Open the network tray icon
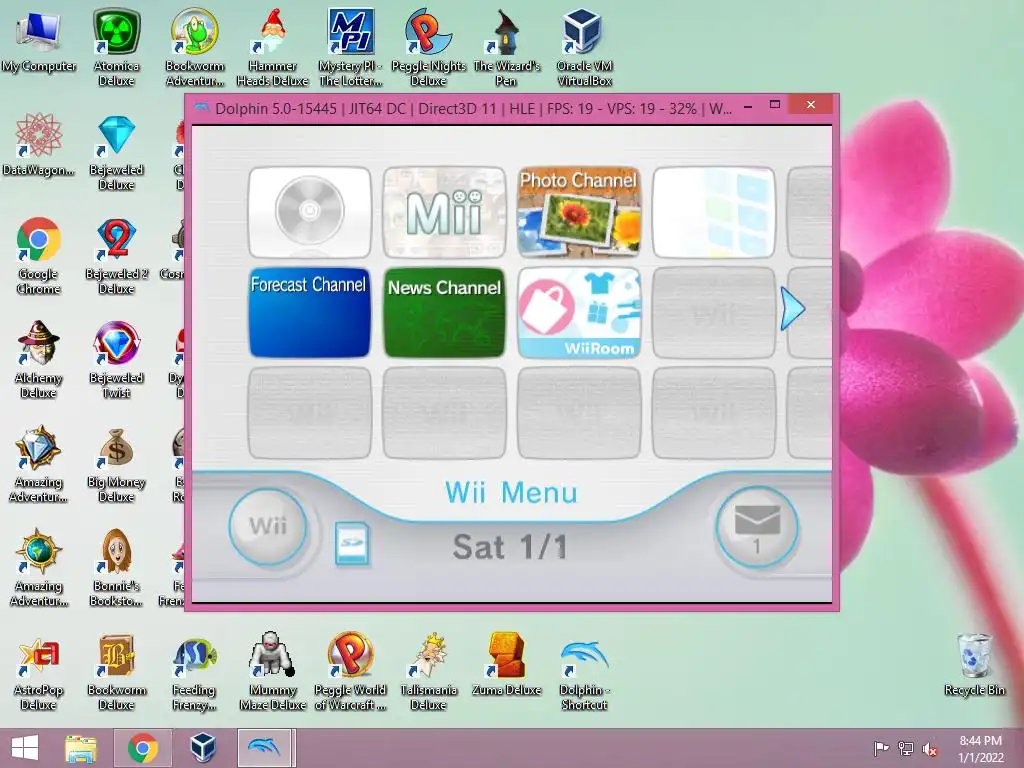 click(906, 749)
